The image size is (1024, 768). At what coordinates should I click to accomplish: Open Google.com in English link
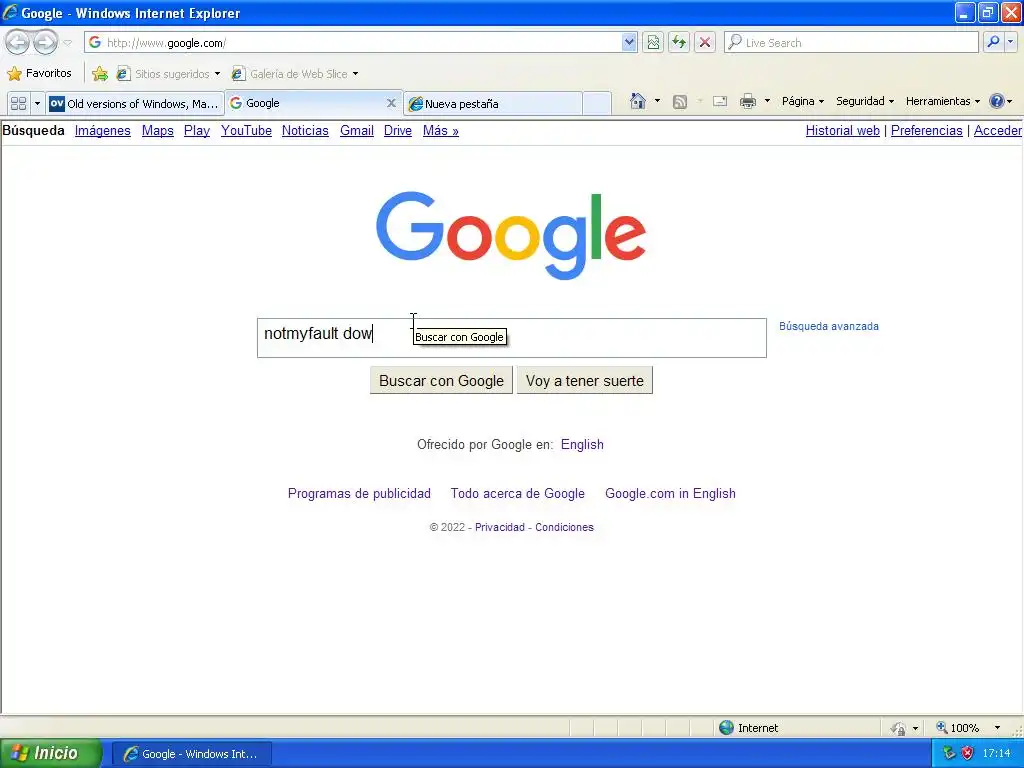[x=670, y=494]
